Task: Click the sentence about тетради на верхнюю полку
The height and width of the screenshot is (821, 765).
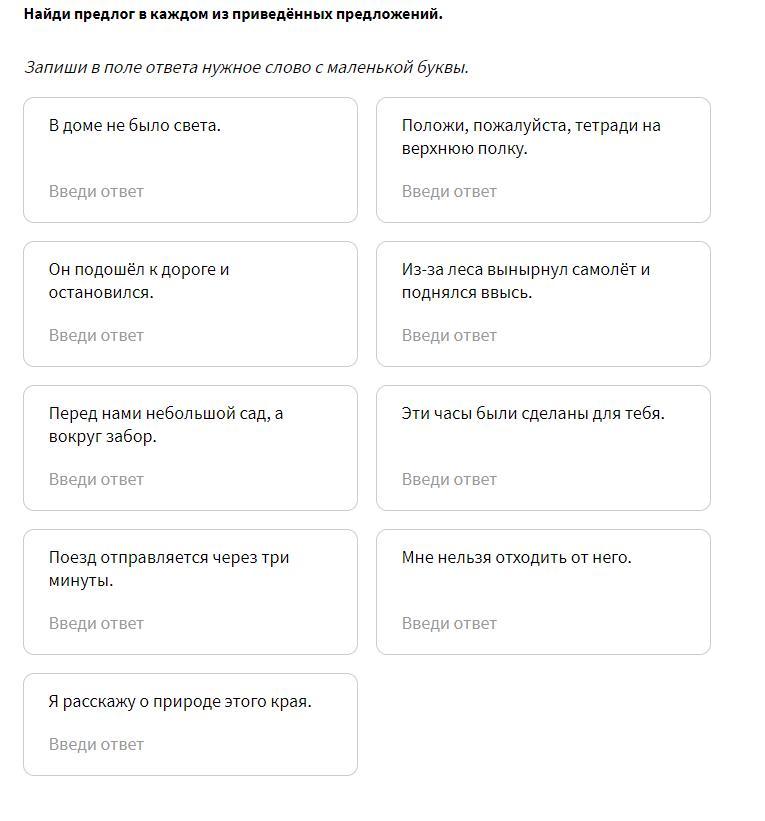Action: pyautogui.click(x=531, y=137)
